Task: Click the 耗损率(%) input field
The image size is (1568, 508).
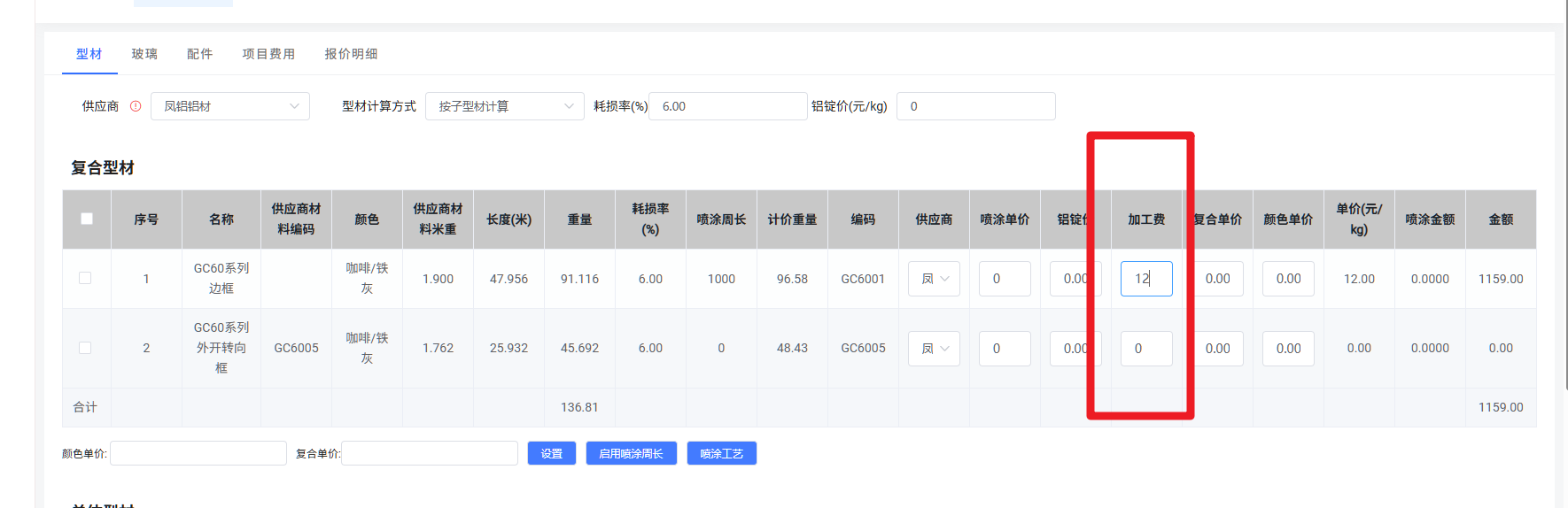Action: (x=727, y=106)
